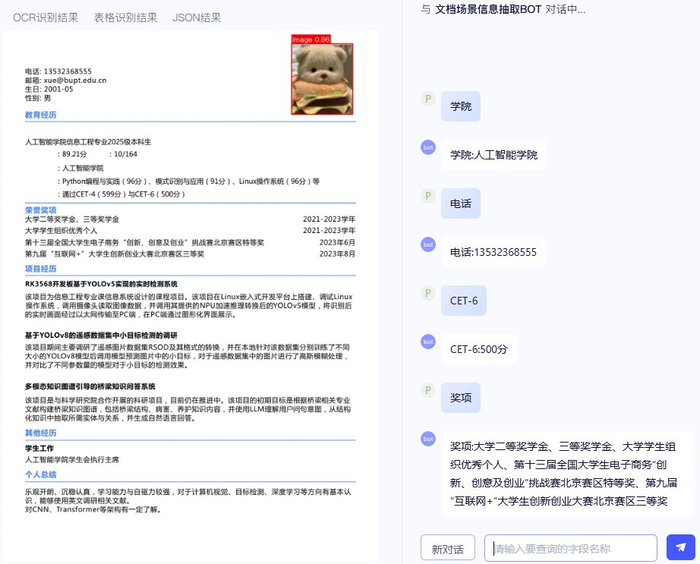The width and height of the screenshot is (700, 564).
Task: Open the 表格识别结果 tab
Action: coord(125,17)
